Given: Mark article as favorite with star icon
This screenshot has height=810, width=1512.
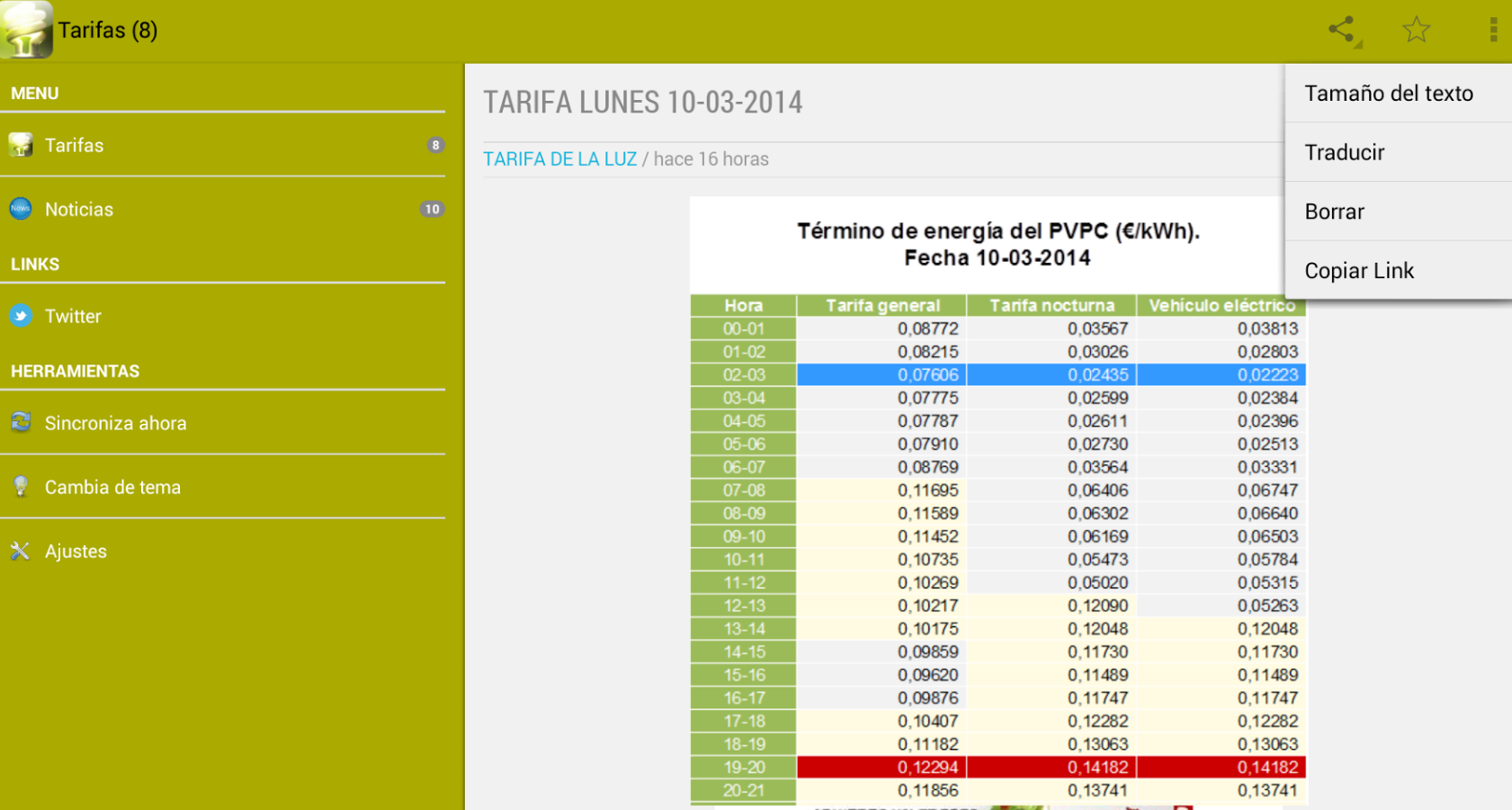Looking at the screenshot, I should [x=1416, y=30].
